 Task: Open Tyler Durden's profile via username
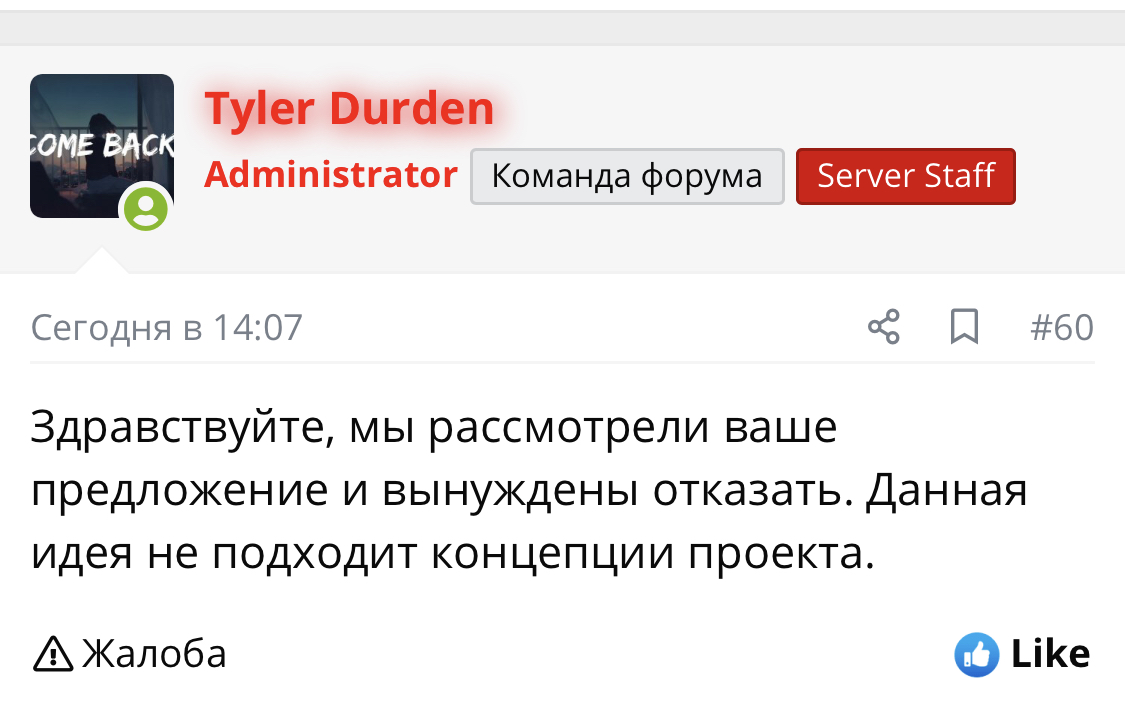349,109
